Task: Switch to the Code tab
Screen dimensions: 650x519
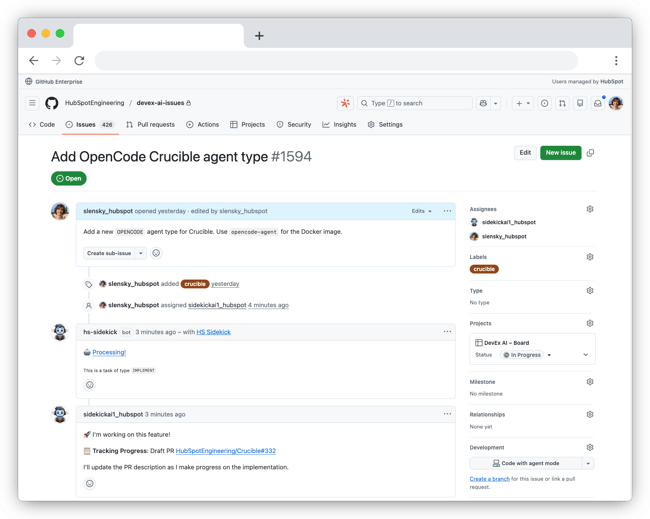Action: (42, 124)
